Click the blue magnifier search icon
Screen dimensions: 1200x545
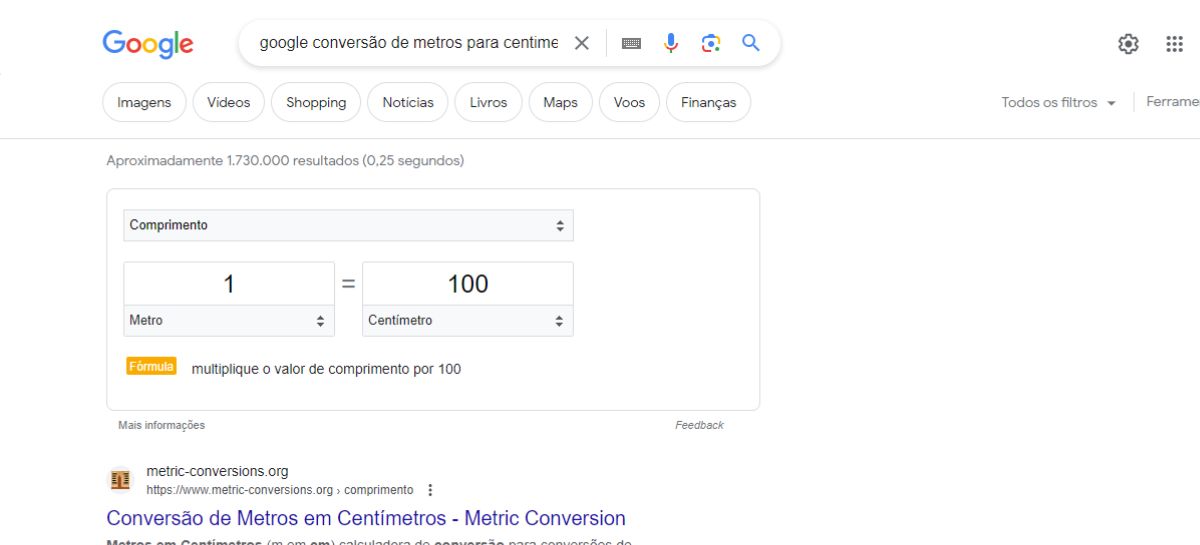[751, 43]
